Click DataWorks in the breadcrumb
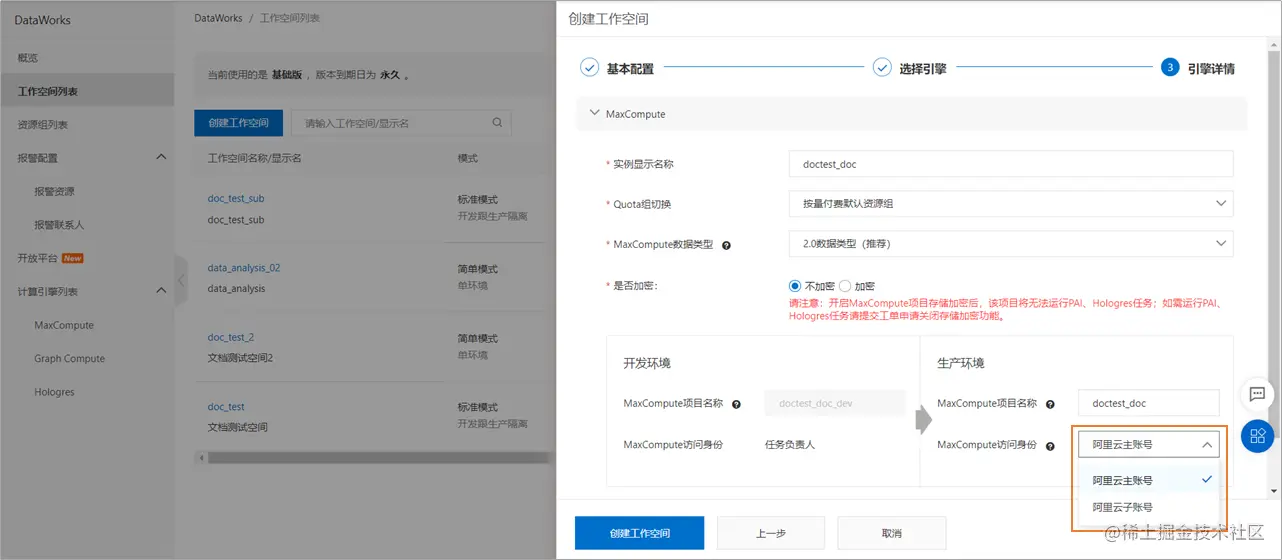This screenshot has height=560, width=1282. pyautogui.click(x=218, y=18)
